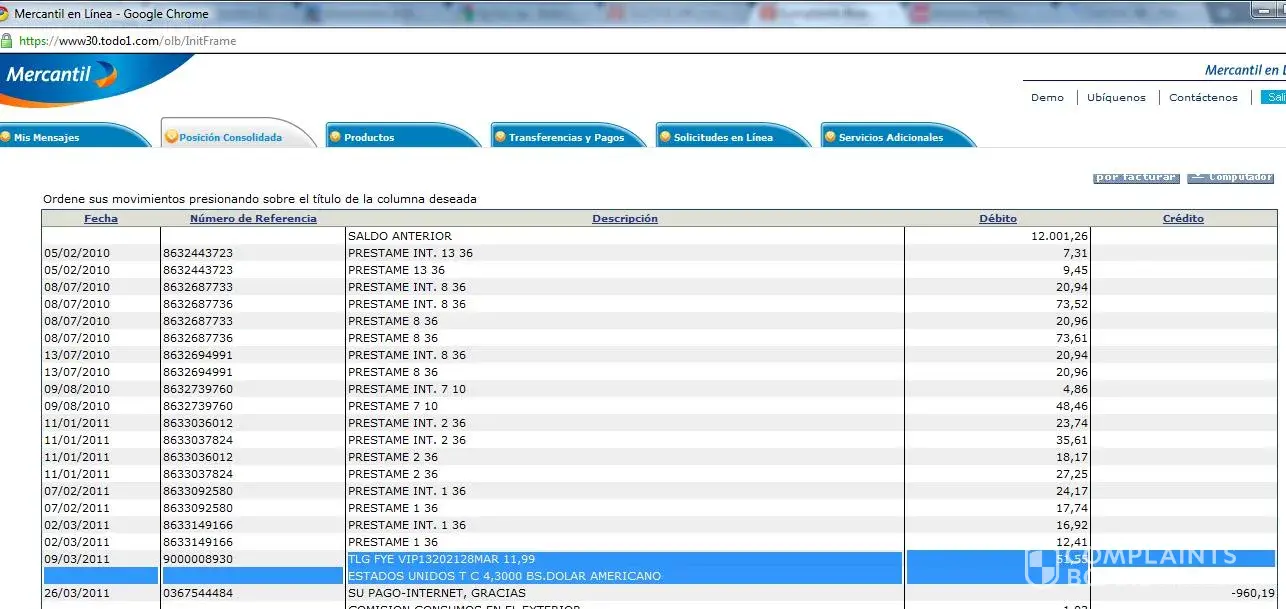Click the 48,46 debit amount

click(1071, 406)
